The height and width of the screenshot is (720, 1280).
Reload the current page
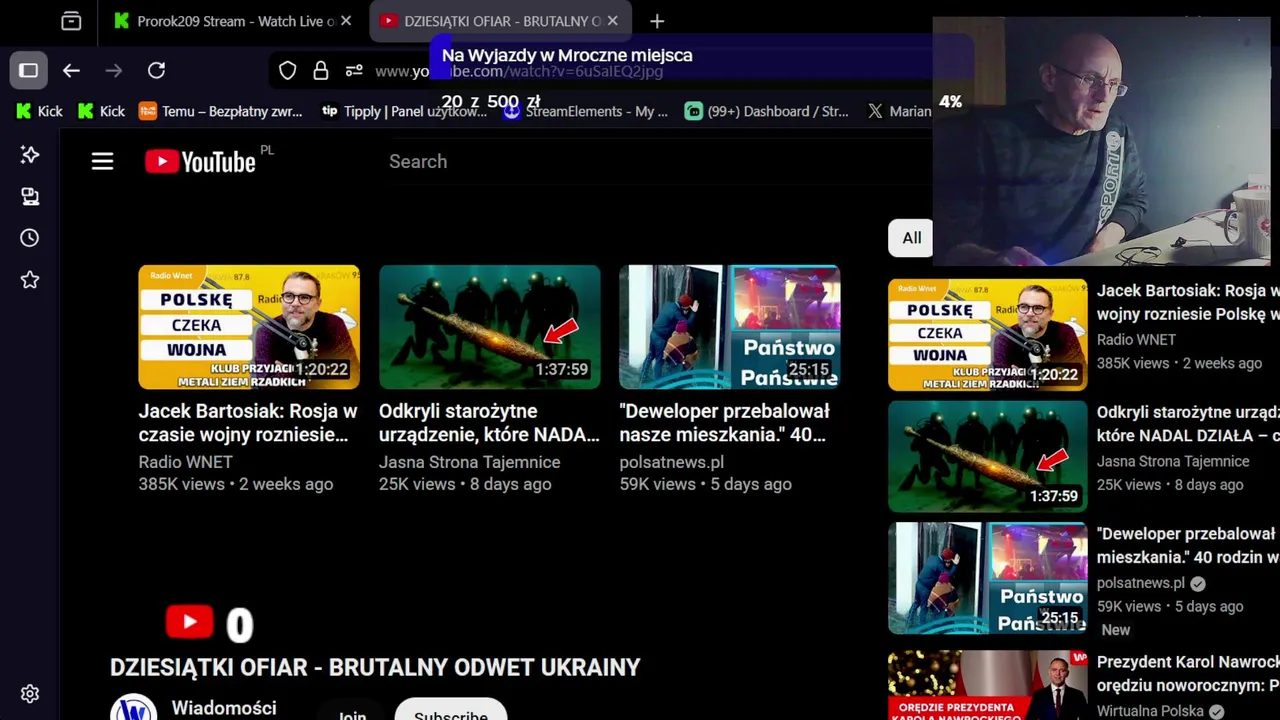click(156, 70)
